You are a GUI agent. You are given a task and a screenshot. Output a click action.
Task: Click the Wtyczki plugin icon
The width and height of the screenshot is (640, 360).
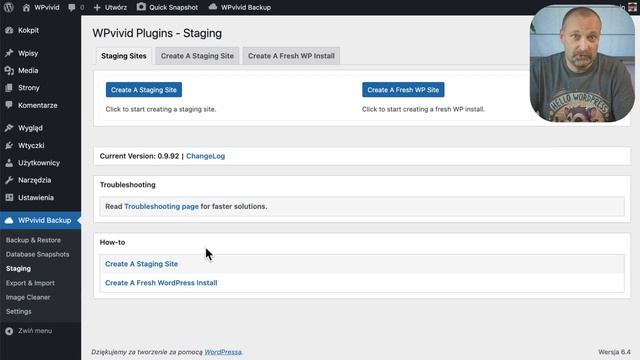point(9,145)
